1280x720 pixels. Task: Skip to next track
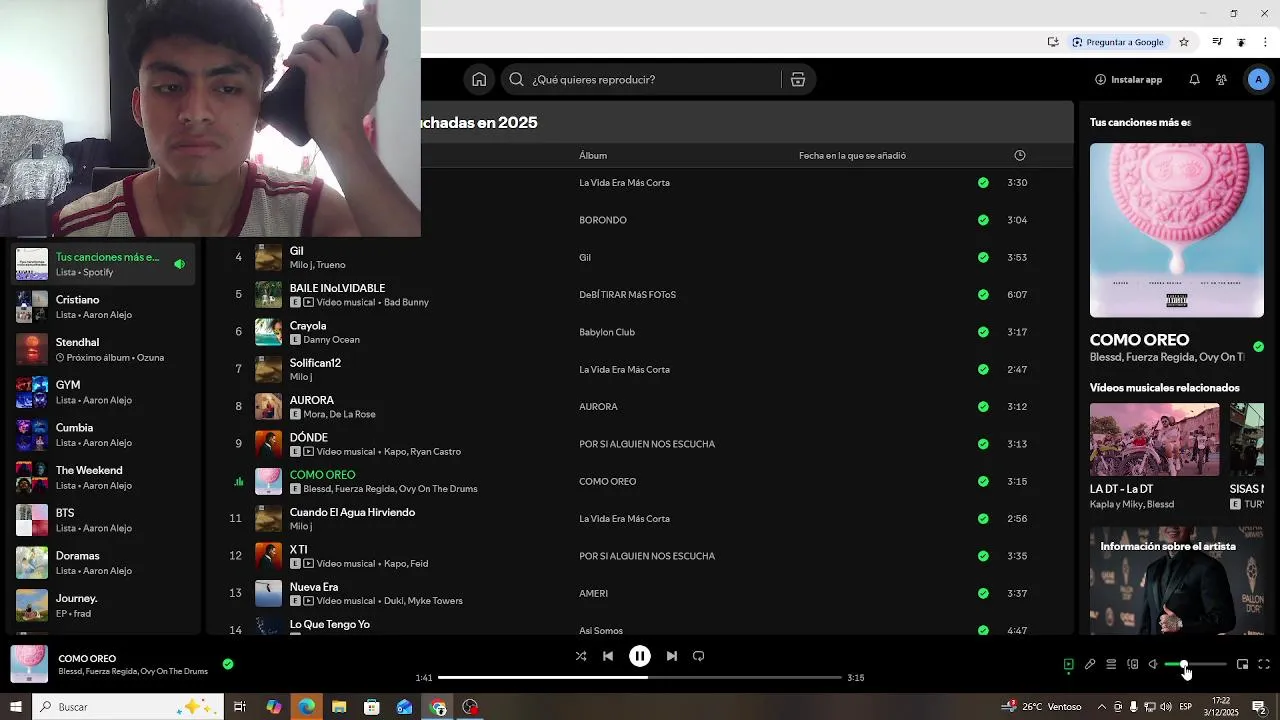click(672, 656)
